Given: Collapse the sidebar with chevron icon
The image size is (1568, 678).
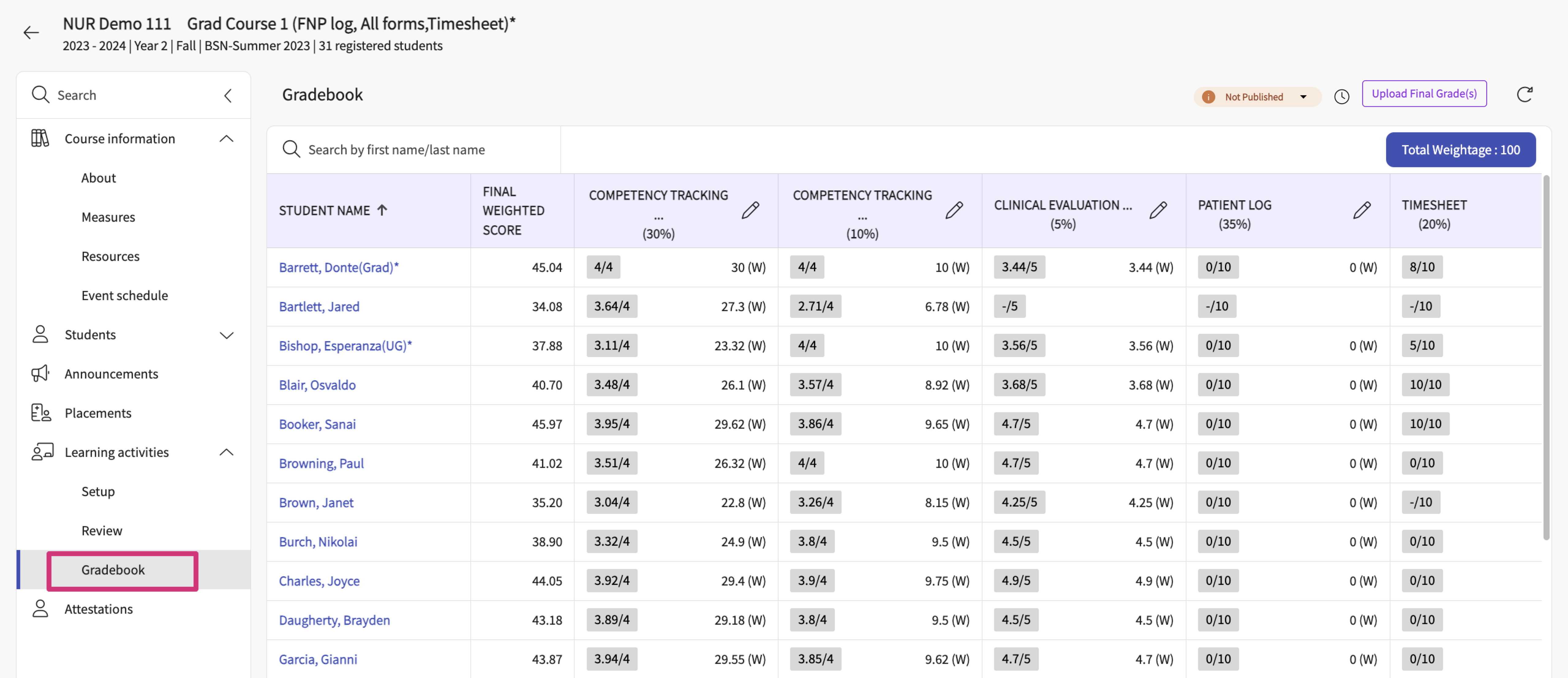Looking at the screenshot, I should pos(228,96).
